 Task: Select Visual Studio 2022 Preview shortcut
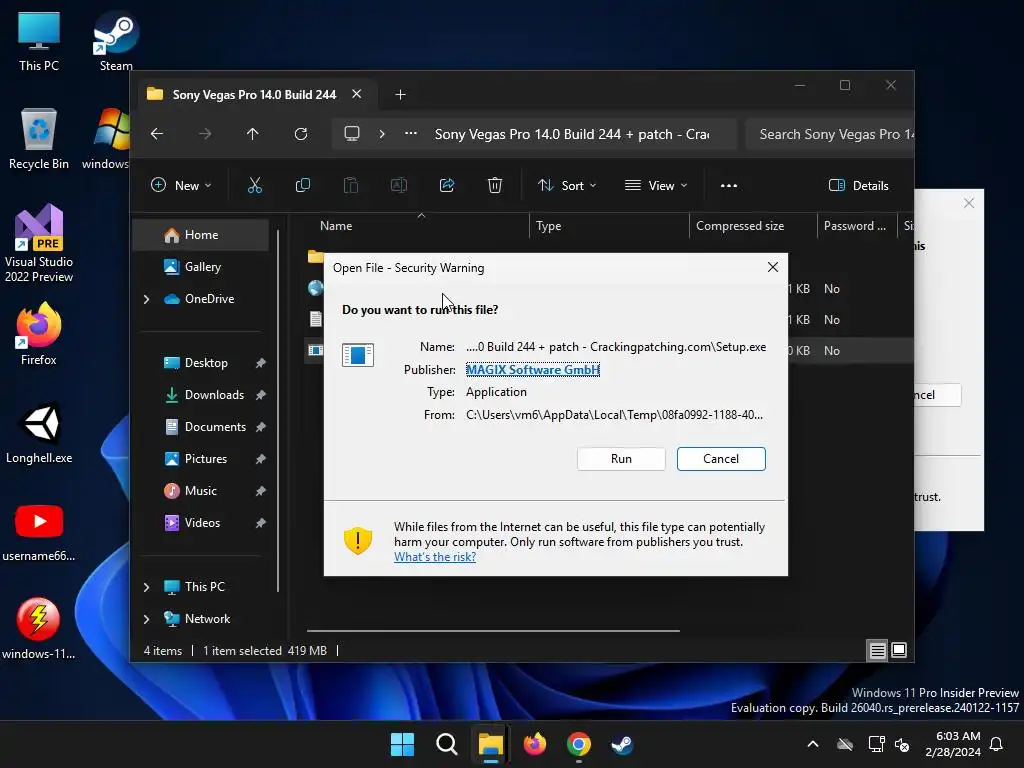click(39, 244)
